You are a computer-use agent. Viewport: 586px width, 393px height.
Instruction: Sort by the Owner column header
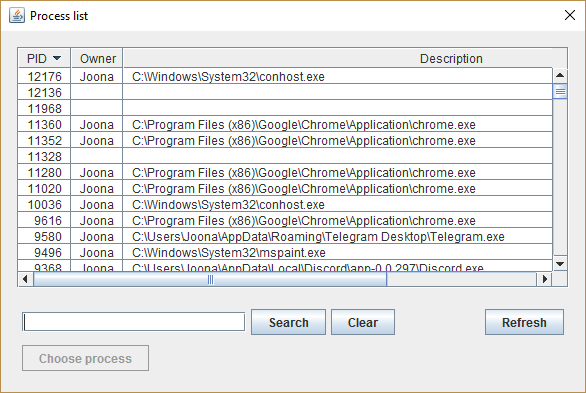(97, 58)
